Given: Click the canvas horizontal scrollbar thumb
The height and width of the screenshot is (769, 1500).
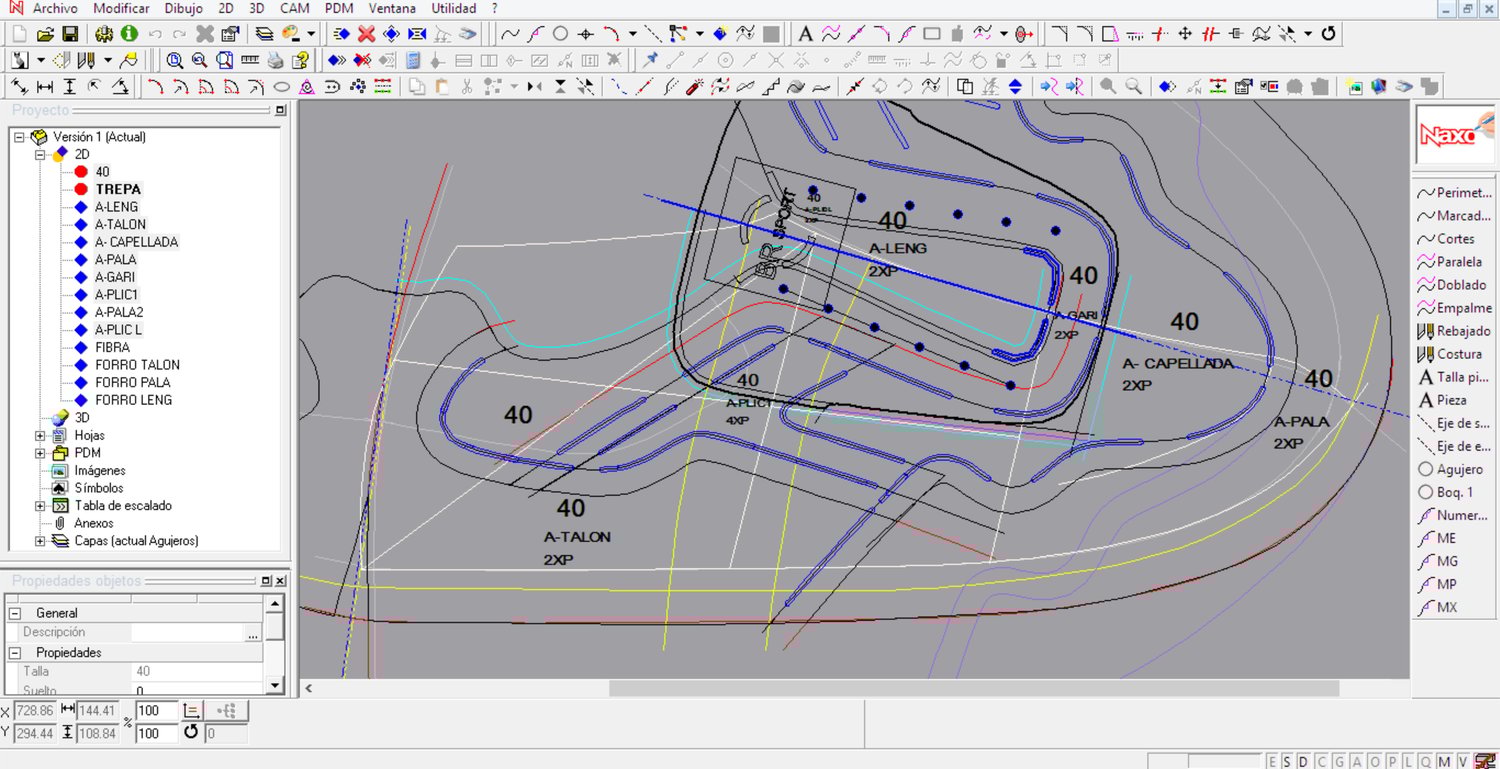Looking at the screenshot, I should point(973,688).
